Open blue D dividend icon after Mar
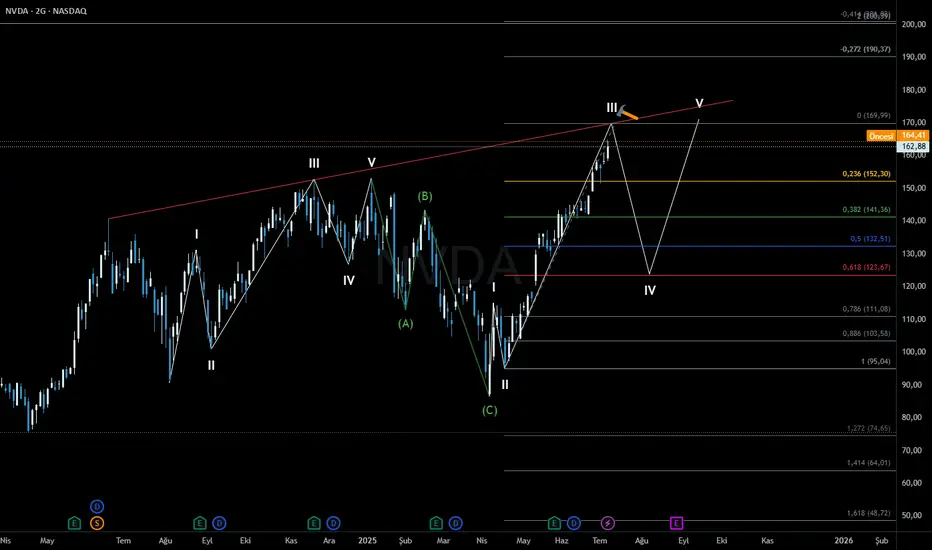The width and height of the screenshot is (932, 550). coord(455,523)
